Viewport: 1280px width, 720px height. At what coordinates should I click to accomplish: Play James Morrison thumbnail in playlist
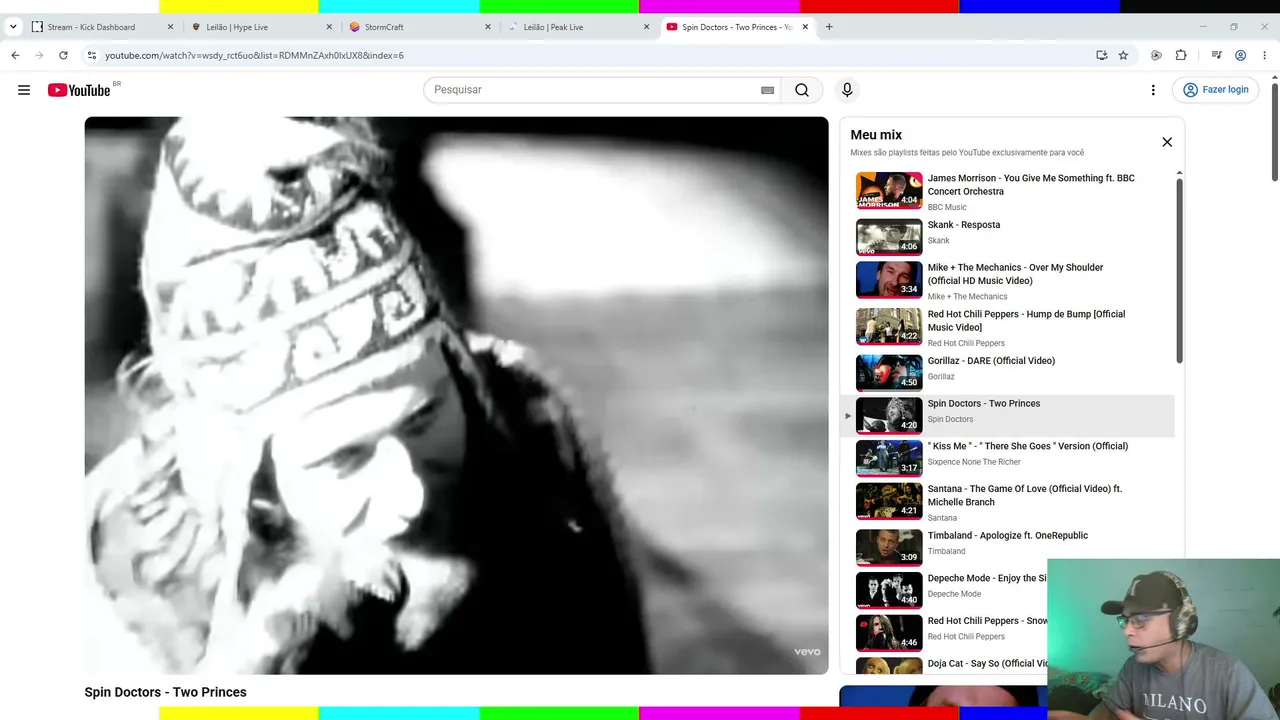(x=889, y=190)
